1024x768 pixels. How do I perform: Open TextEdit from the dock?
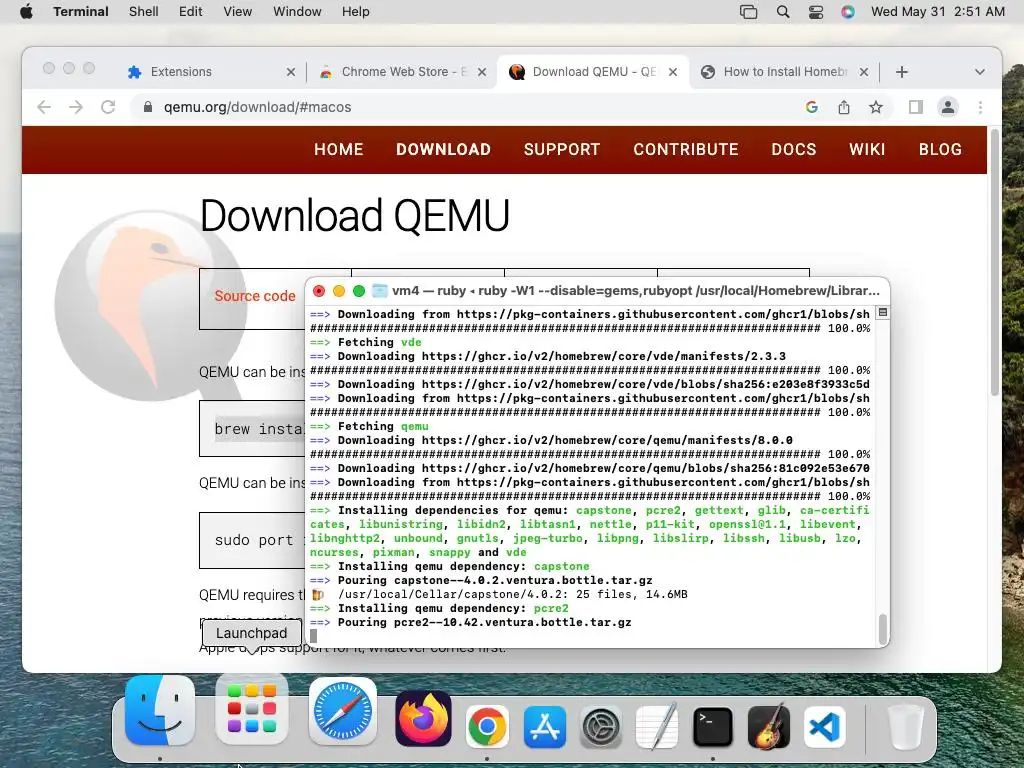[x=657, y=726]
